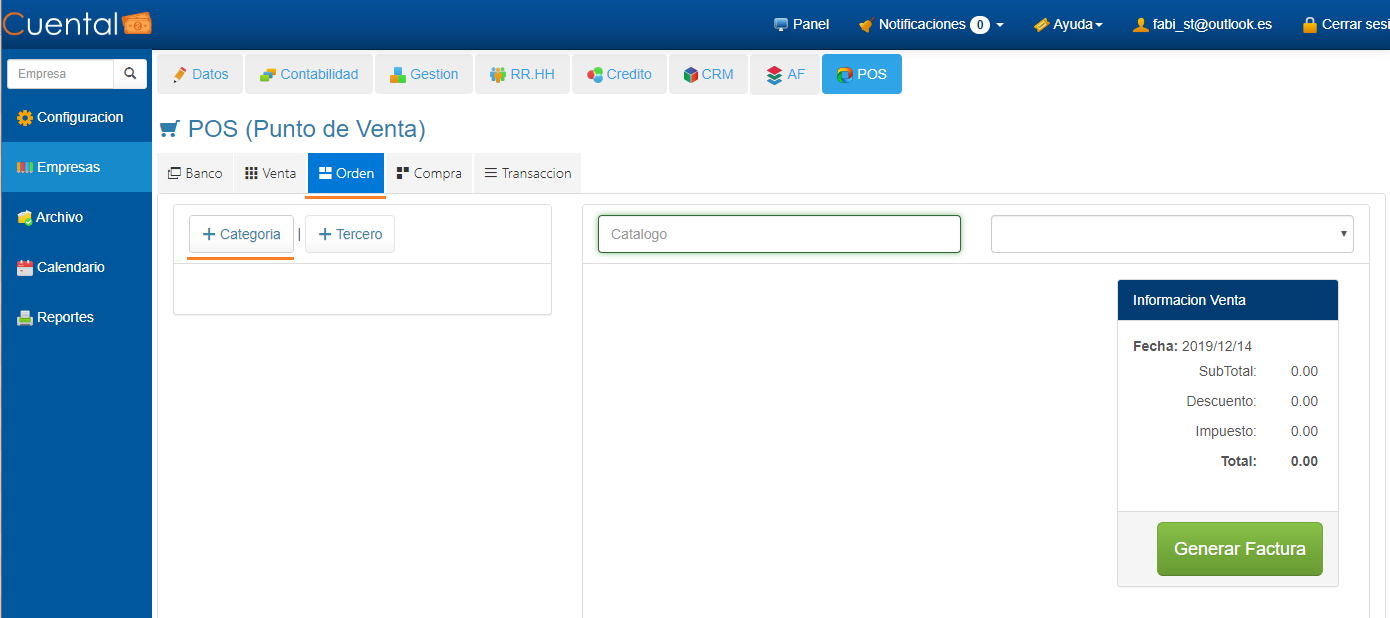
Task: Focus the Catalogo input field
Action: pos(779,234)
